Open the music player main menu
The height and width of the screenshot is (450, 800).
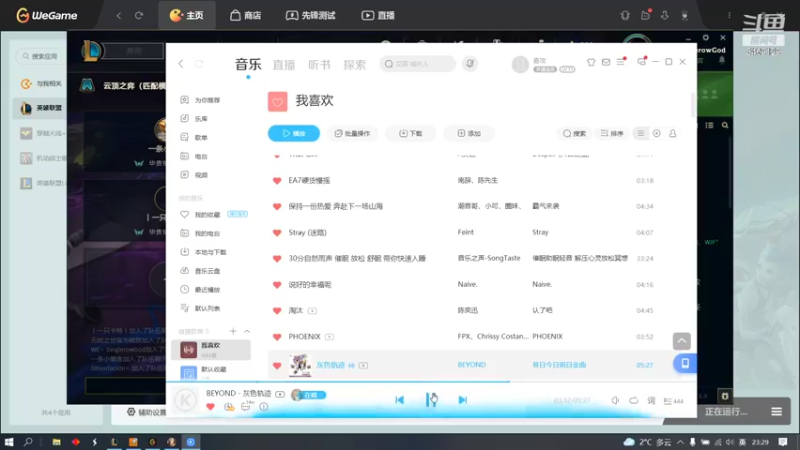tap(621, 62)
